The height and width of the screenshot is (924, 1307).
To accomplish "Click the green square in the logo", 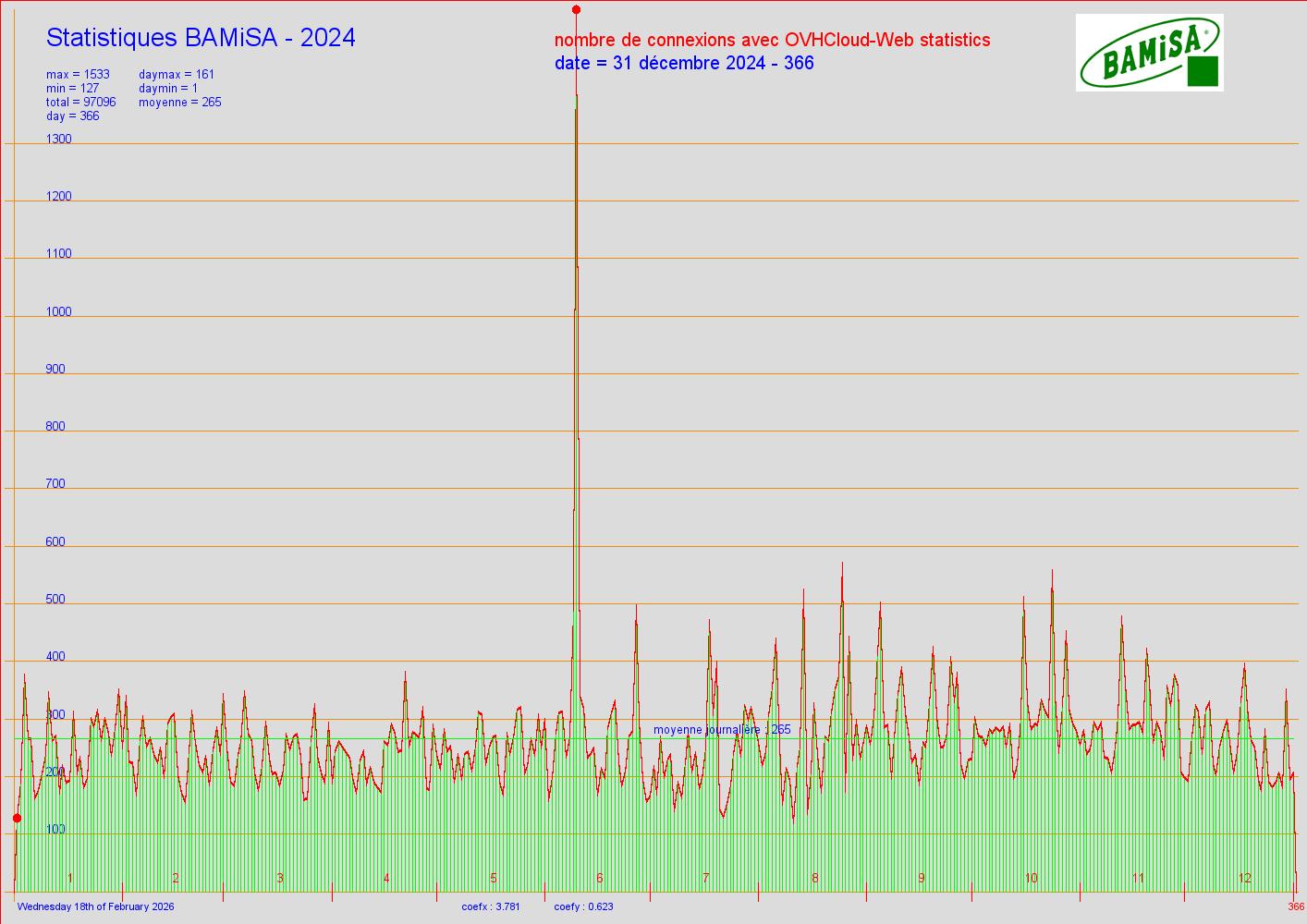I will coord(1203,71).
